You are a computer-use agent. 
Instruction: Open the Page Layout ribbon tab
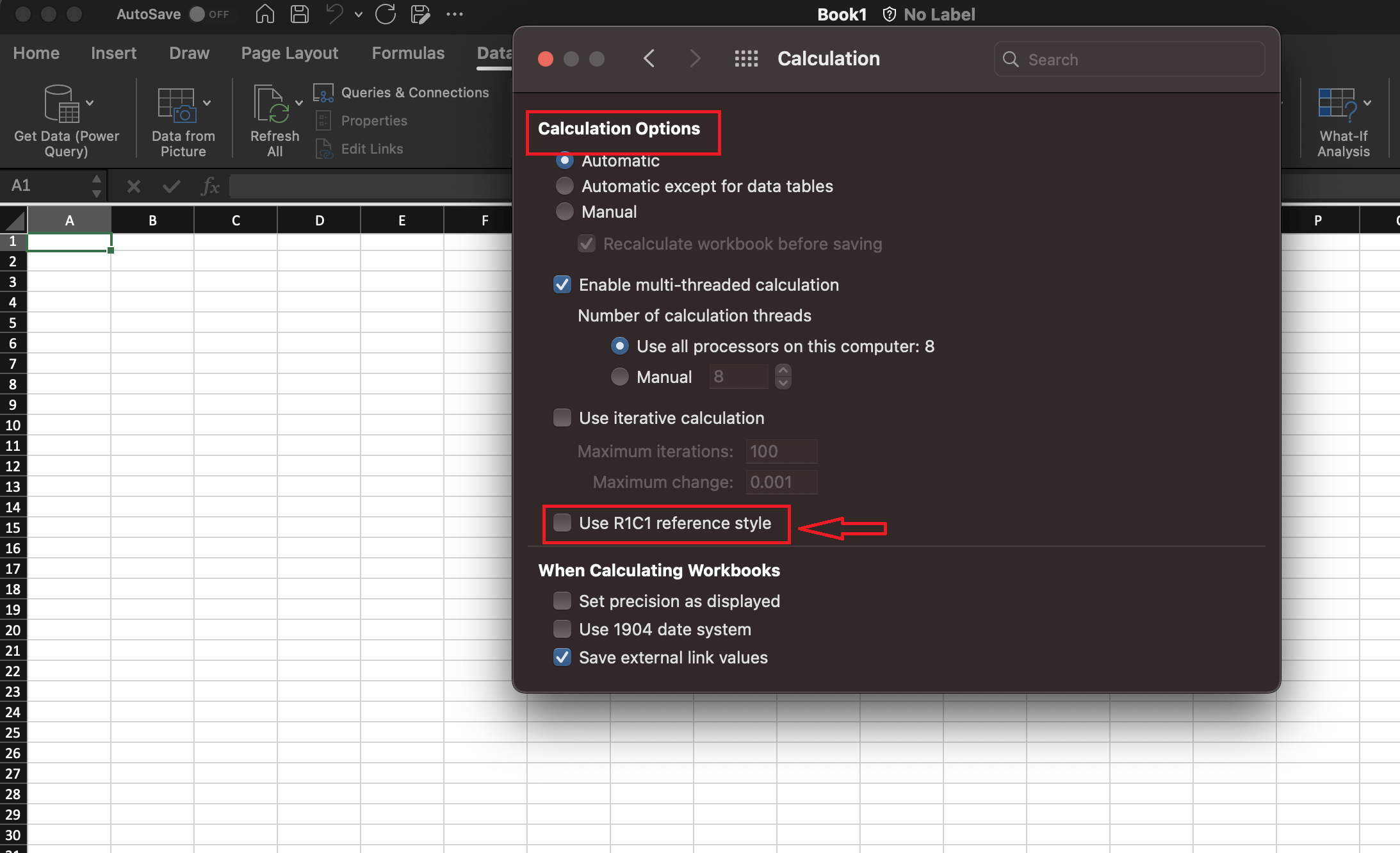coord(289,53)
